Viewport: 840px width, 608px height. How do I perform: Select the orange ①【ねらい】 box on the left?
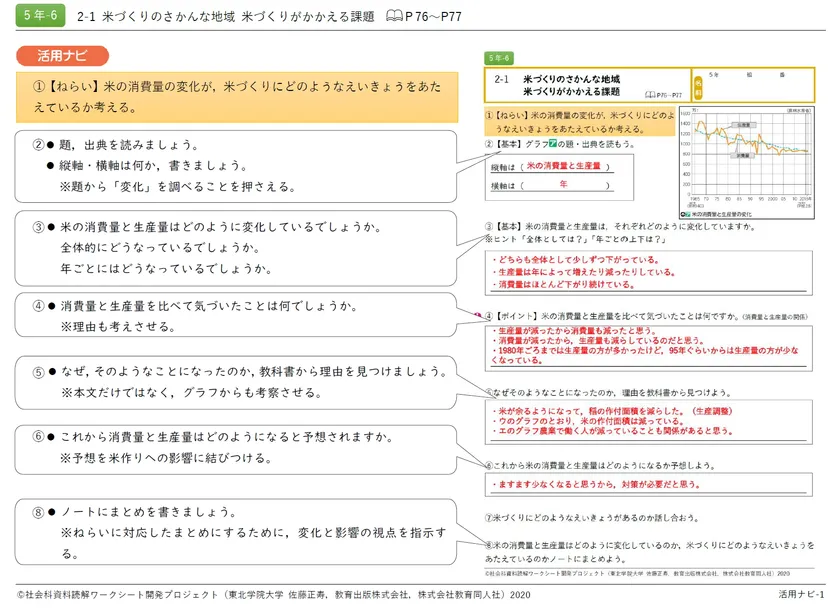tap(237, 97)
